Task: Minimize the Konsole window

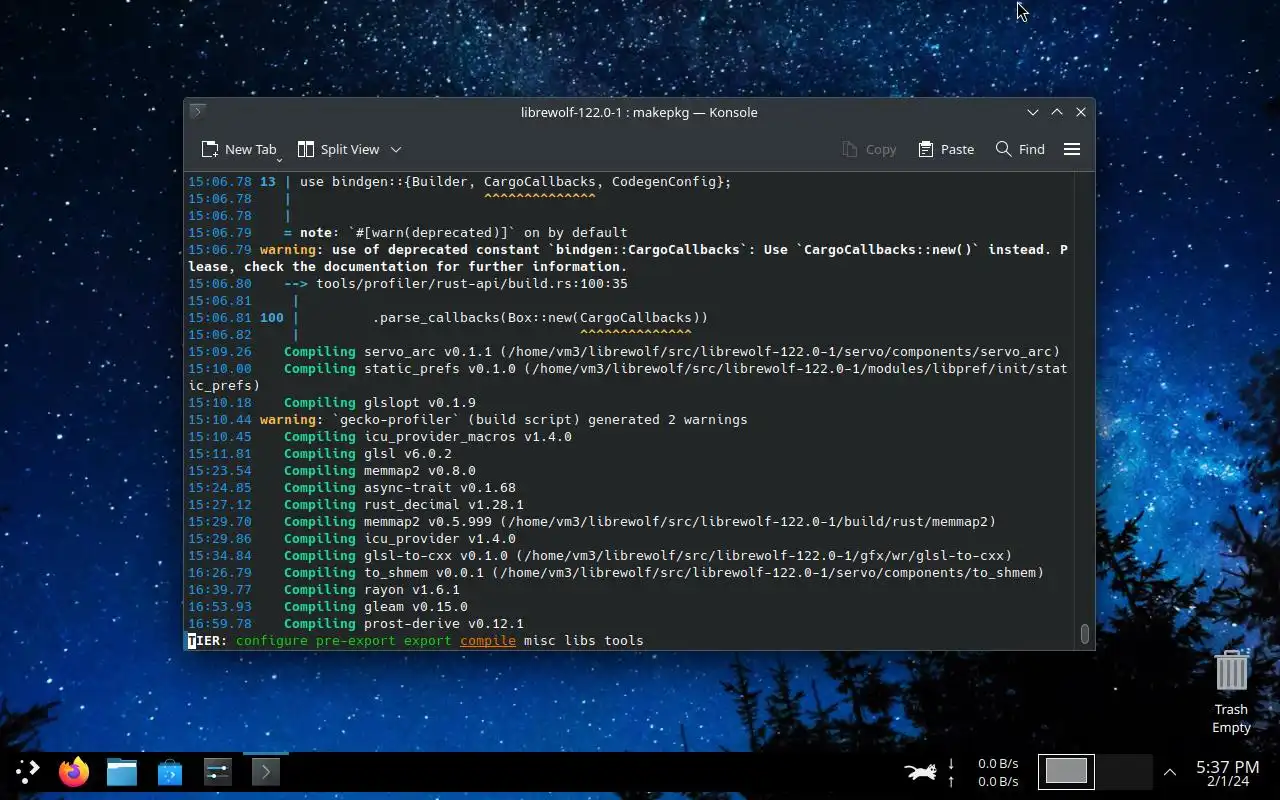Action: 1033,112
